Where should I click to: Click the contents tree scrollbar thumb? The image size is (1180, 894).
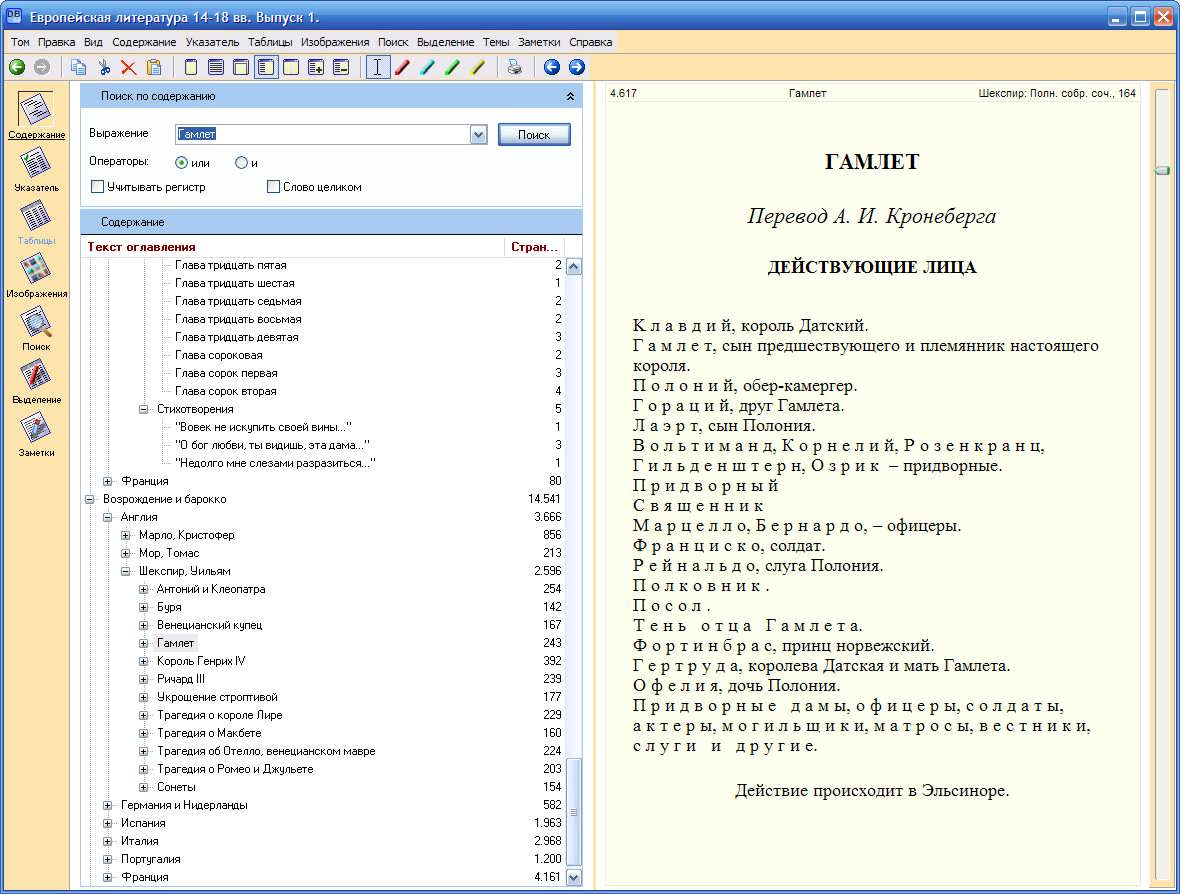(573, 813)
